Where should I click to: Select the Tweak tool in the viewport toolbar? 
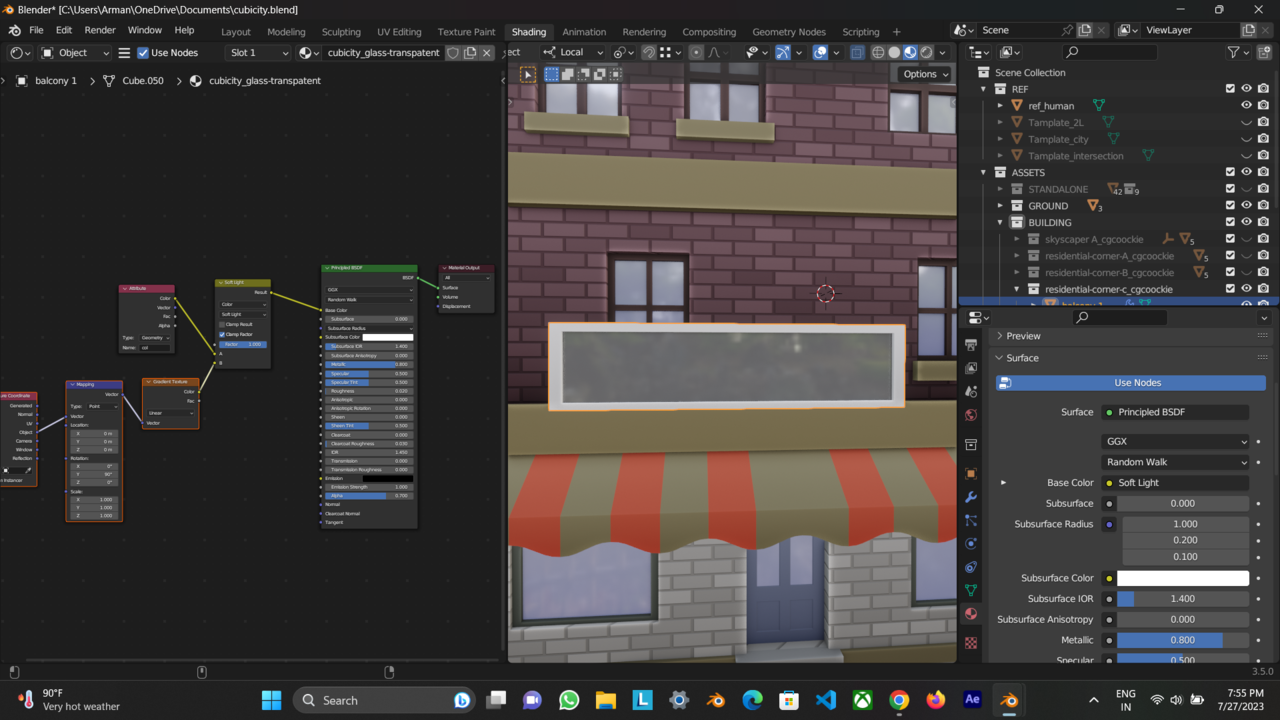[527, 73]
